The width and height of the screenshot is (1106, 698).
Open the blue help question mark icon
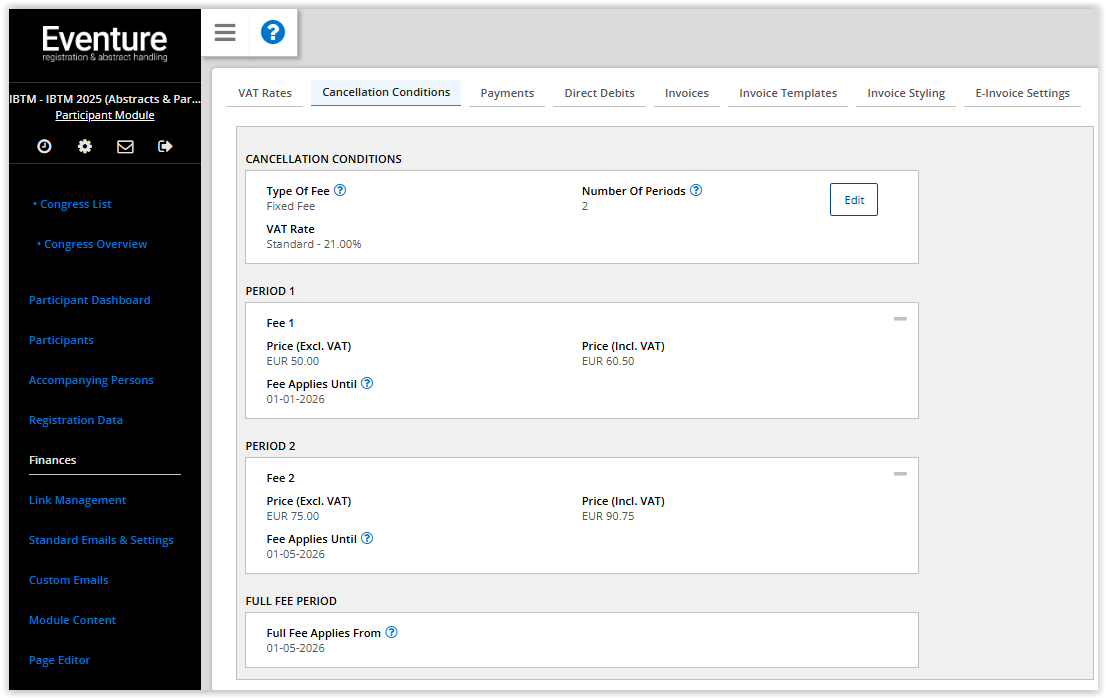click(272, 33)
